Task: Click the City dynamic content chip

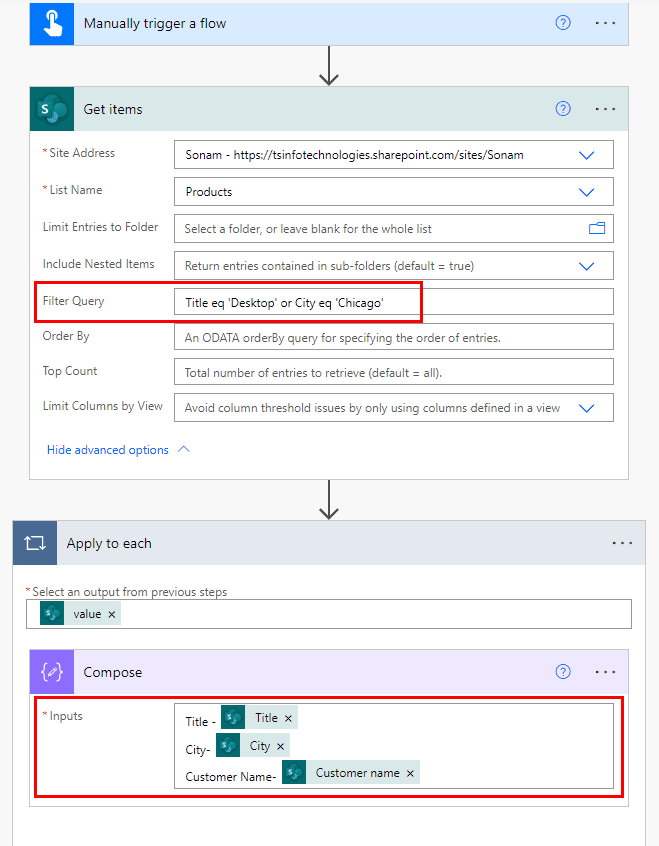Action: pos(253,746)
